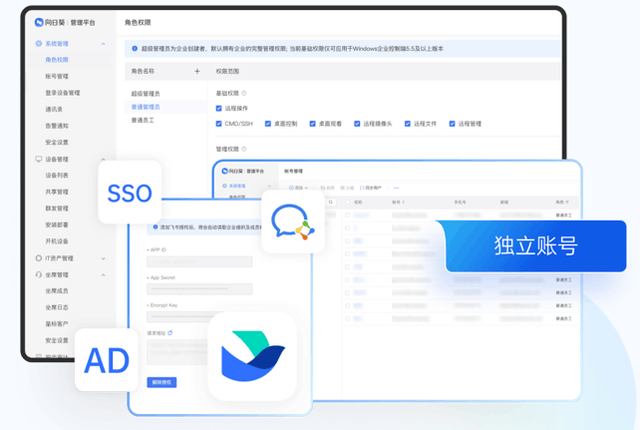Click the 坐席管理 headset icon
The image size is (640, 430).
tap(38, 275)
